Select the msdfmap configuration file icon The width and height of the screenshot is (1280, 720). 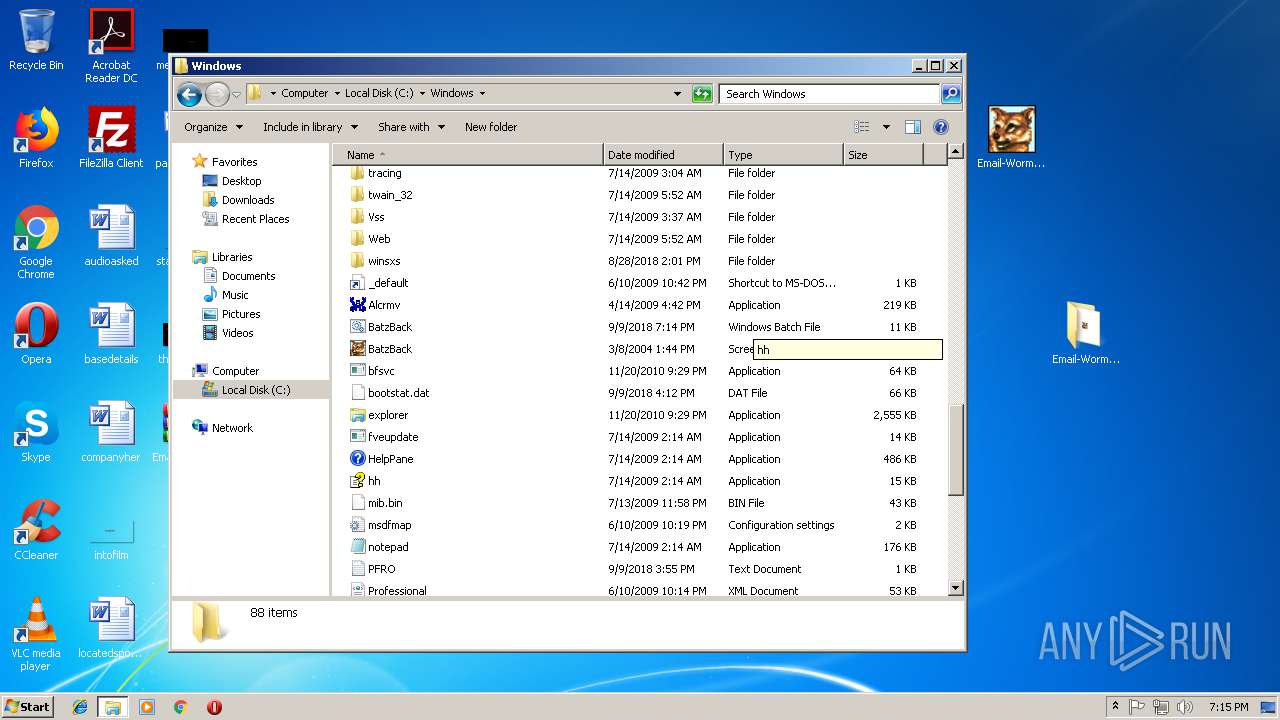[x=358, y=525]
